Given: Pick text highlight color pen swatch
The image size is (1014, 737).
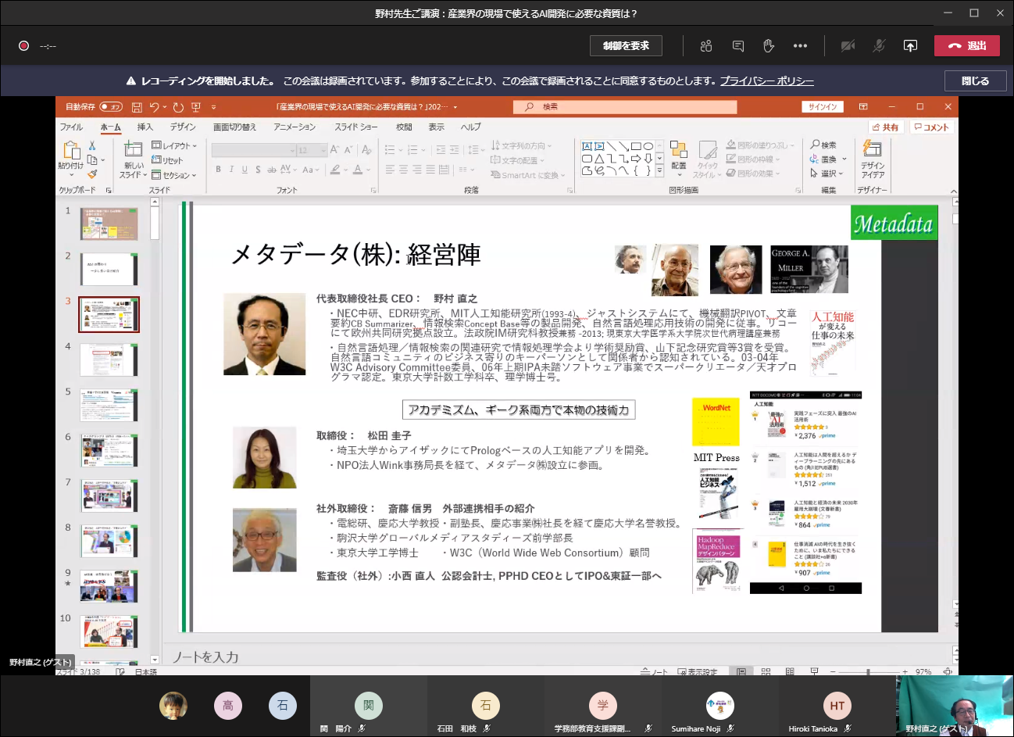Looking at the screenshot, I should [x=335, y=169].
